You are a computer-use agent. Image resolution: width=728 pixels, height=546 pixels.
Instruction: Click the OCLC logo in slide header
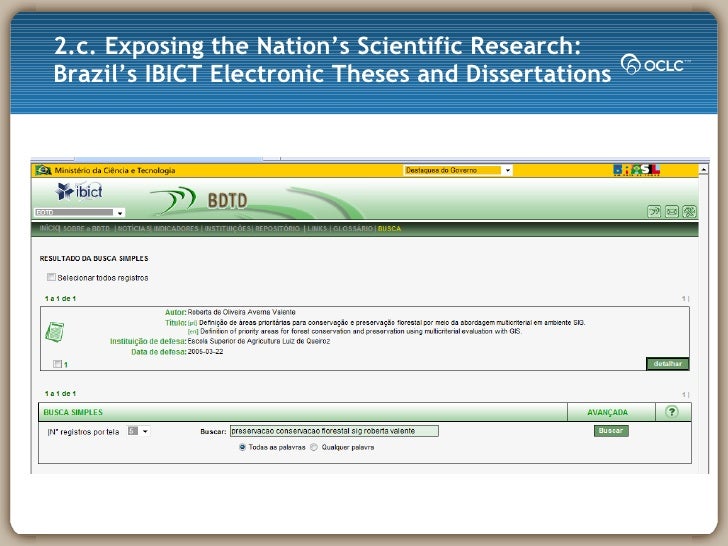coord(655,65)
